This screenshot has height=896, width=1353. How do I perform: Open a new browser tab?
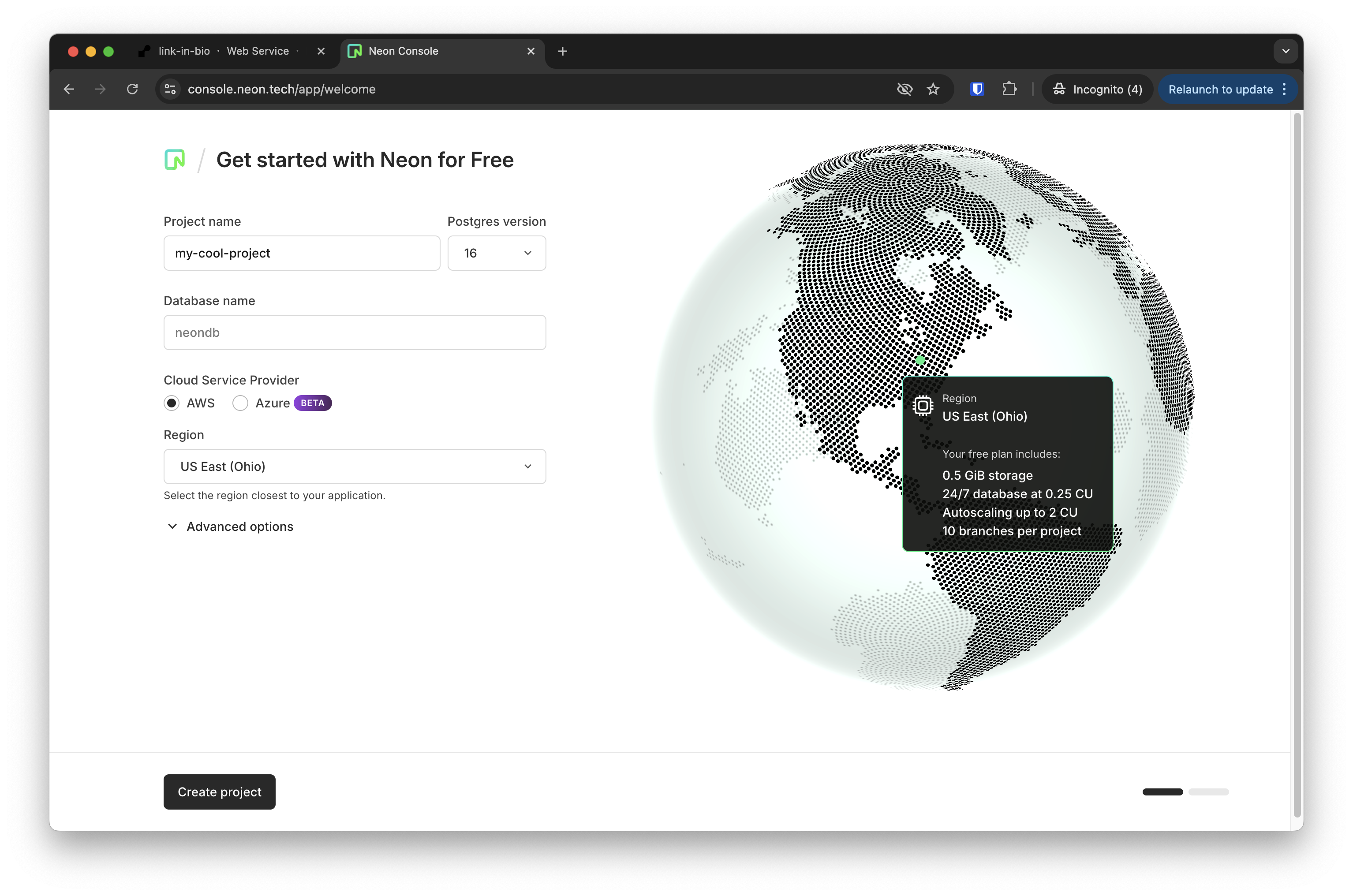(562, 52)
